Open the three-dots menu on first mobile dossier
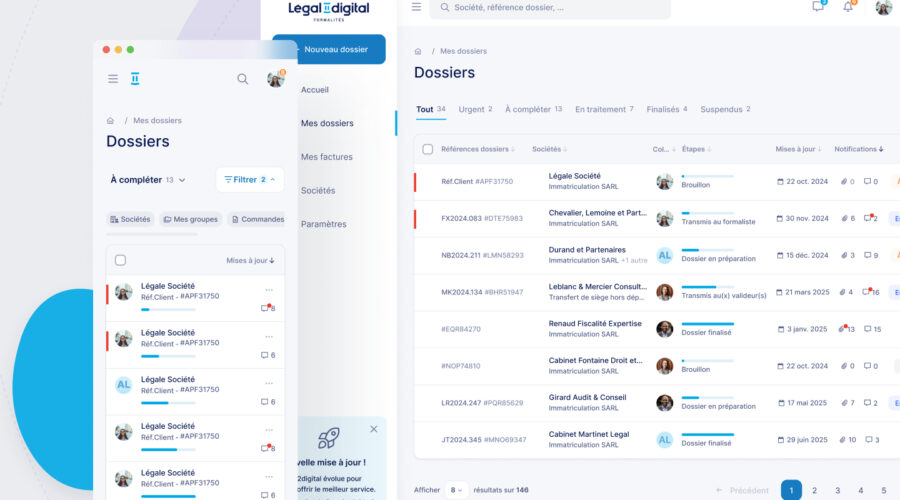The width and height of the screenshot is (900, 500). click(x=269, y=290)
